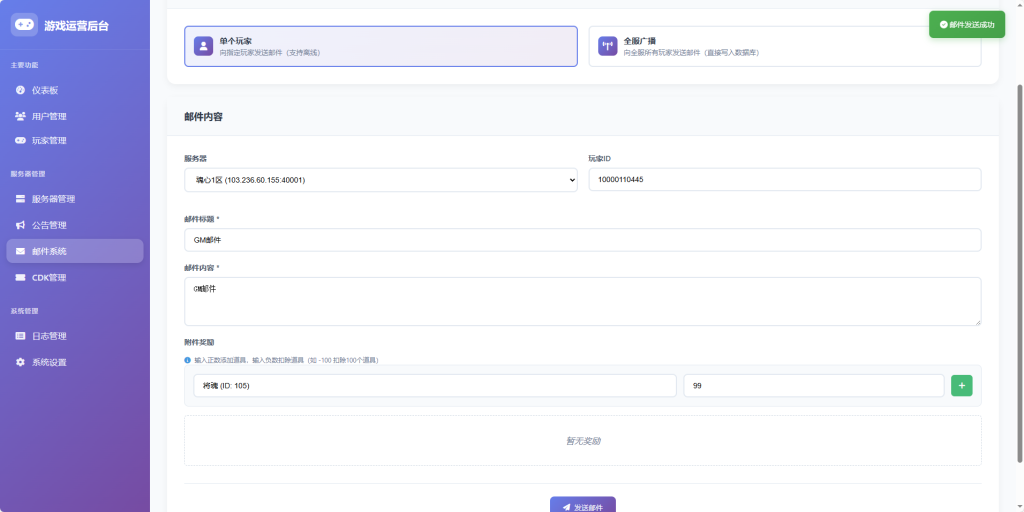
Task: Click the 系统管理 section header
Action: tap(24, 311)
